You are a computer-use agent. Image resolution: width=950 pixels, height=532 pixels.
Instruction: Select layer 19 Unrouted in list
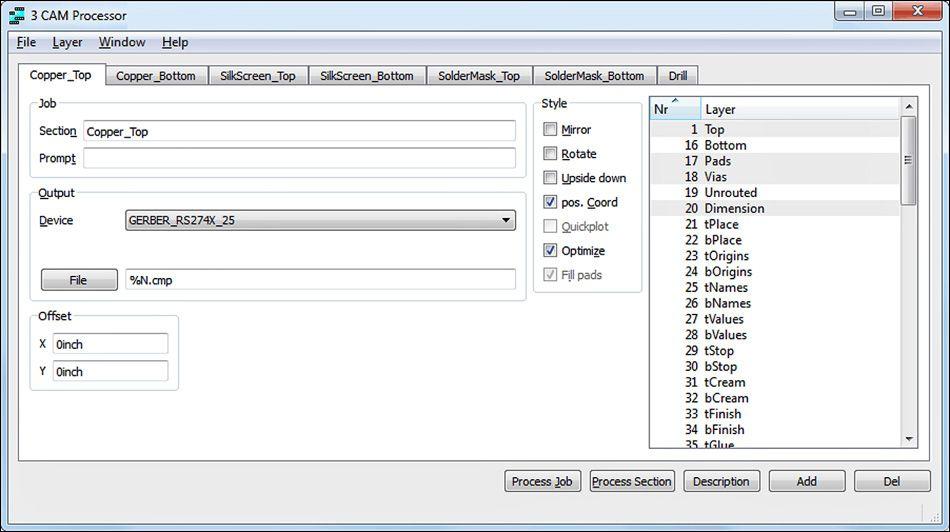click(x=776, y=192)
